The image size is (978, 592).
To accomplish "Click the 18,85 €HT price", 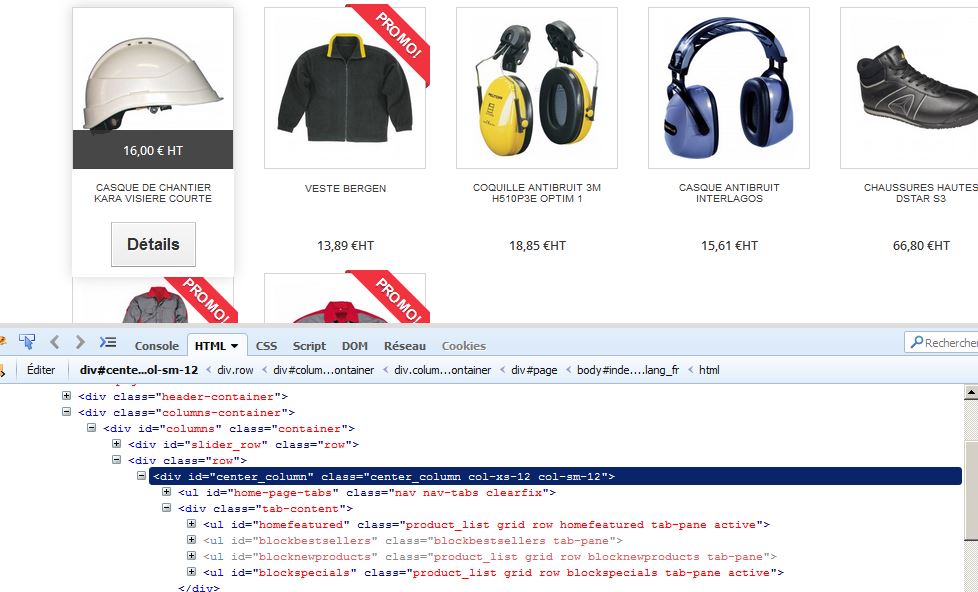I will [x=538, y=246].
